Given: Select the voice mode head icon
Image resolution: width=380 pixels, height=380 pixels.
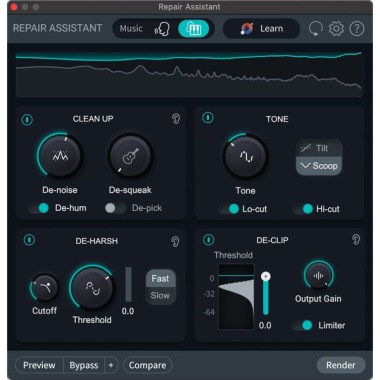Looking at the screenshot, I should pos(162,29).
